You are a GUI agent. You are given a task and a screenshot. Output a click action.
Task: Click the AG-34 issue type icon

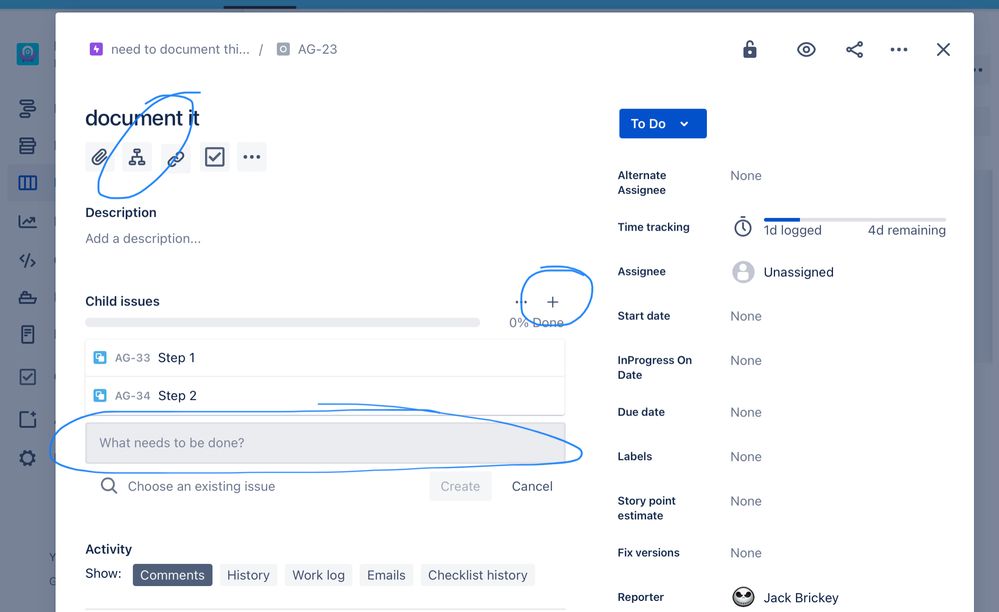[99, 395]
